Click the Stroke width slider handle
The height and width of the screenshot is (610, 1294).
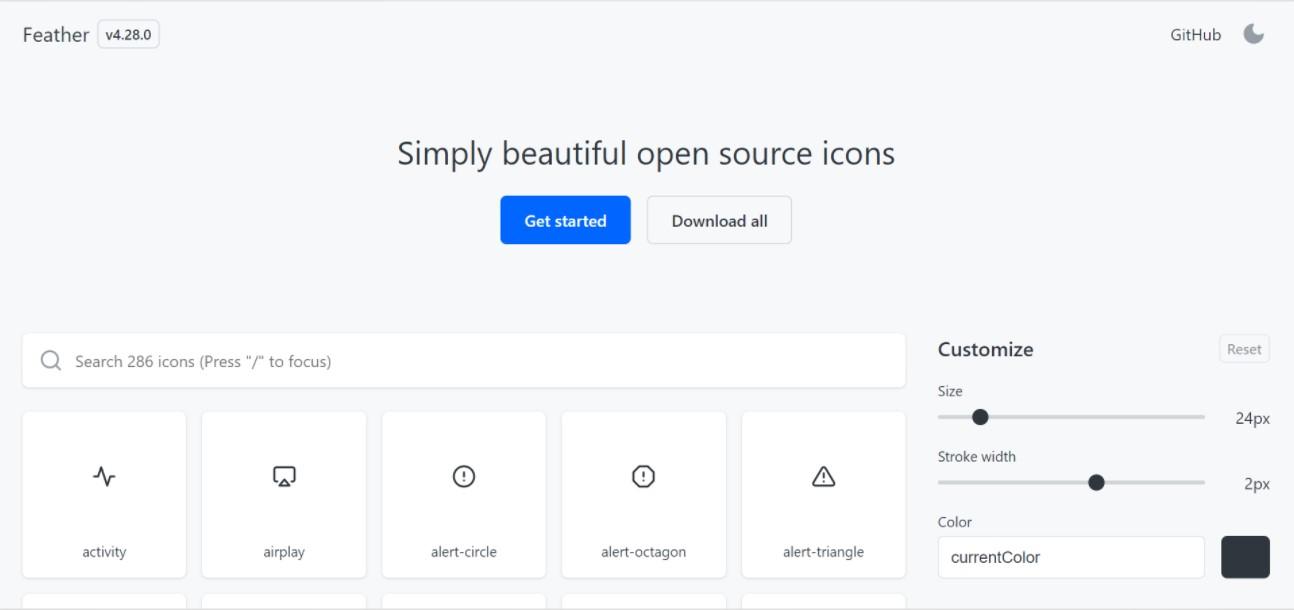(1096, 483)
